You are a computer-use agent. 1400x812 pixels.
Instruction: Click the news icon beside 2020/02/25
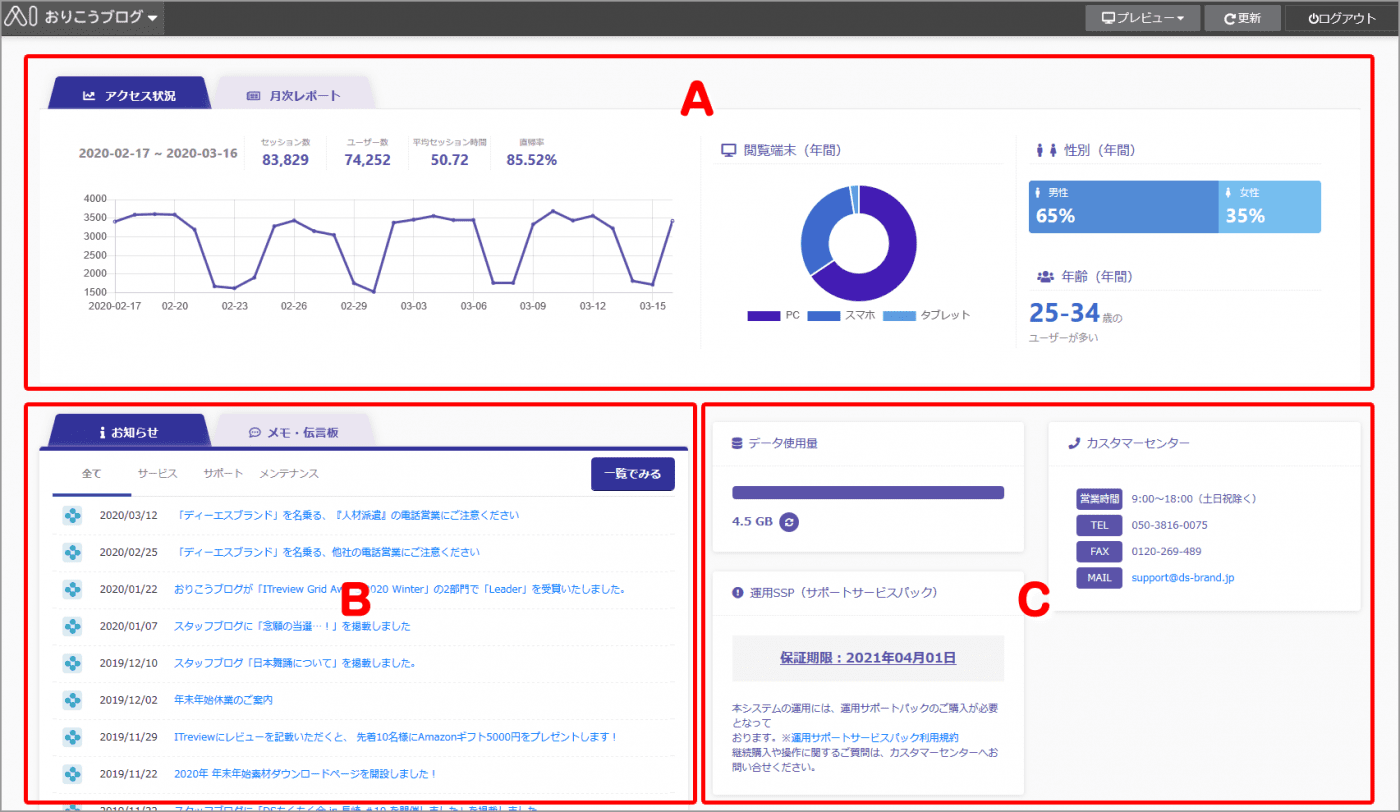coord(72,552)
